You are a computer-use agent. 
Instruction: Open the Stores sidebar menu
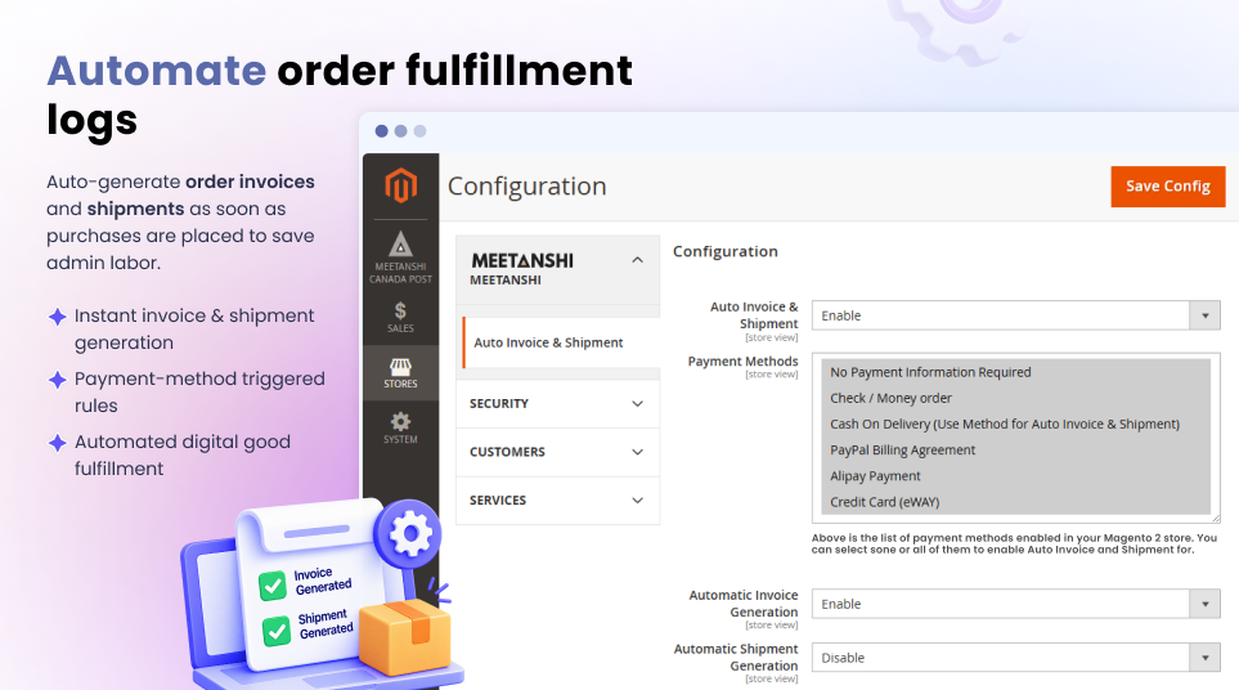click(x=400, y=373)
